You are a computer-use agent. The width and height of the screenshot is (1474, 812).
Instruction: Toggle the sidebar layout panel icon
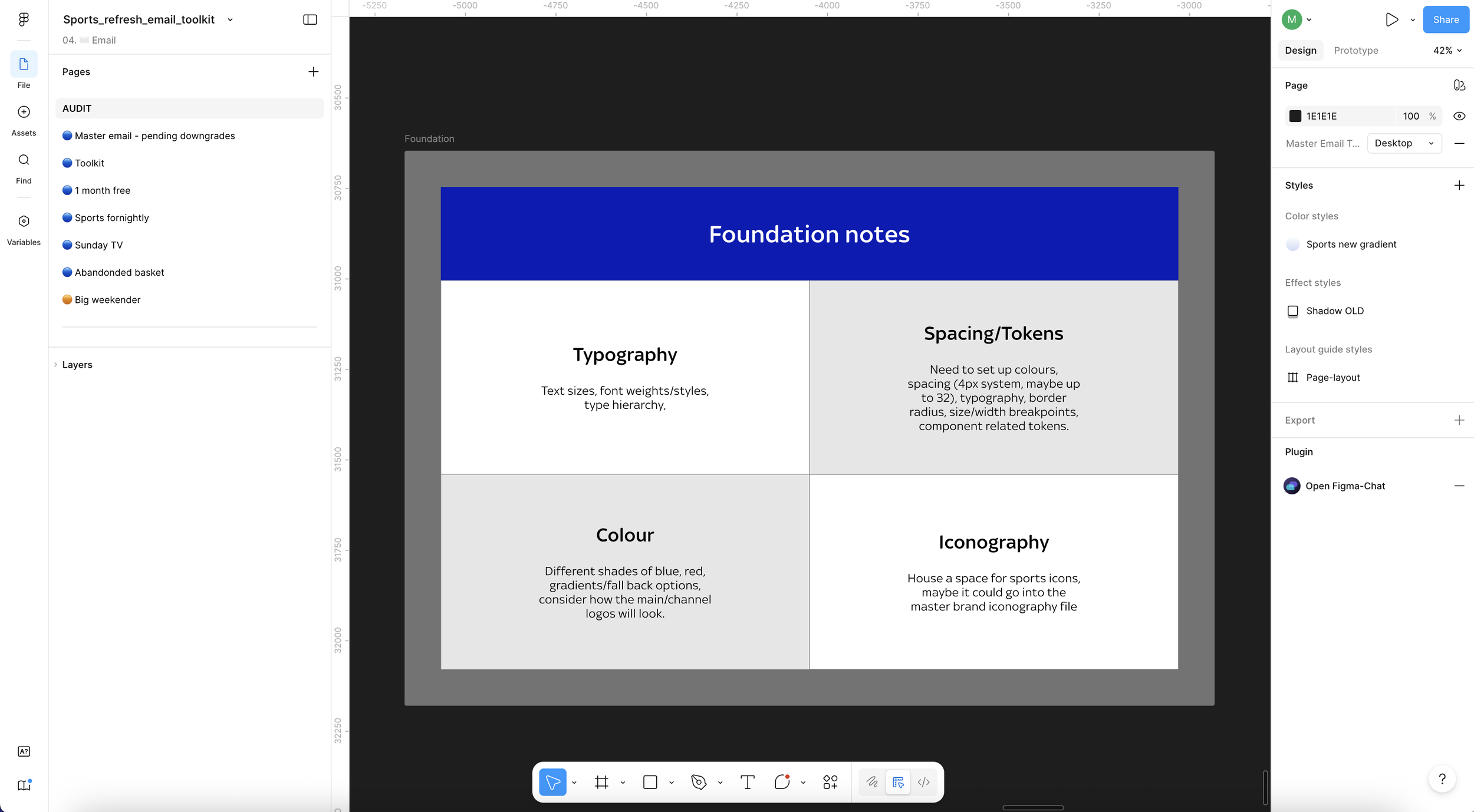[310, 19]
